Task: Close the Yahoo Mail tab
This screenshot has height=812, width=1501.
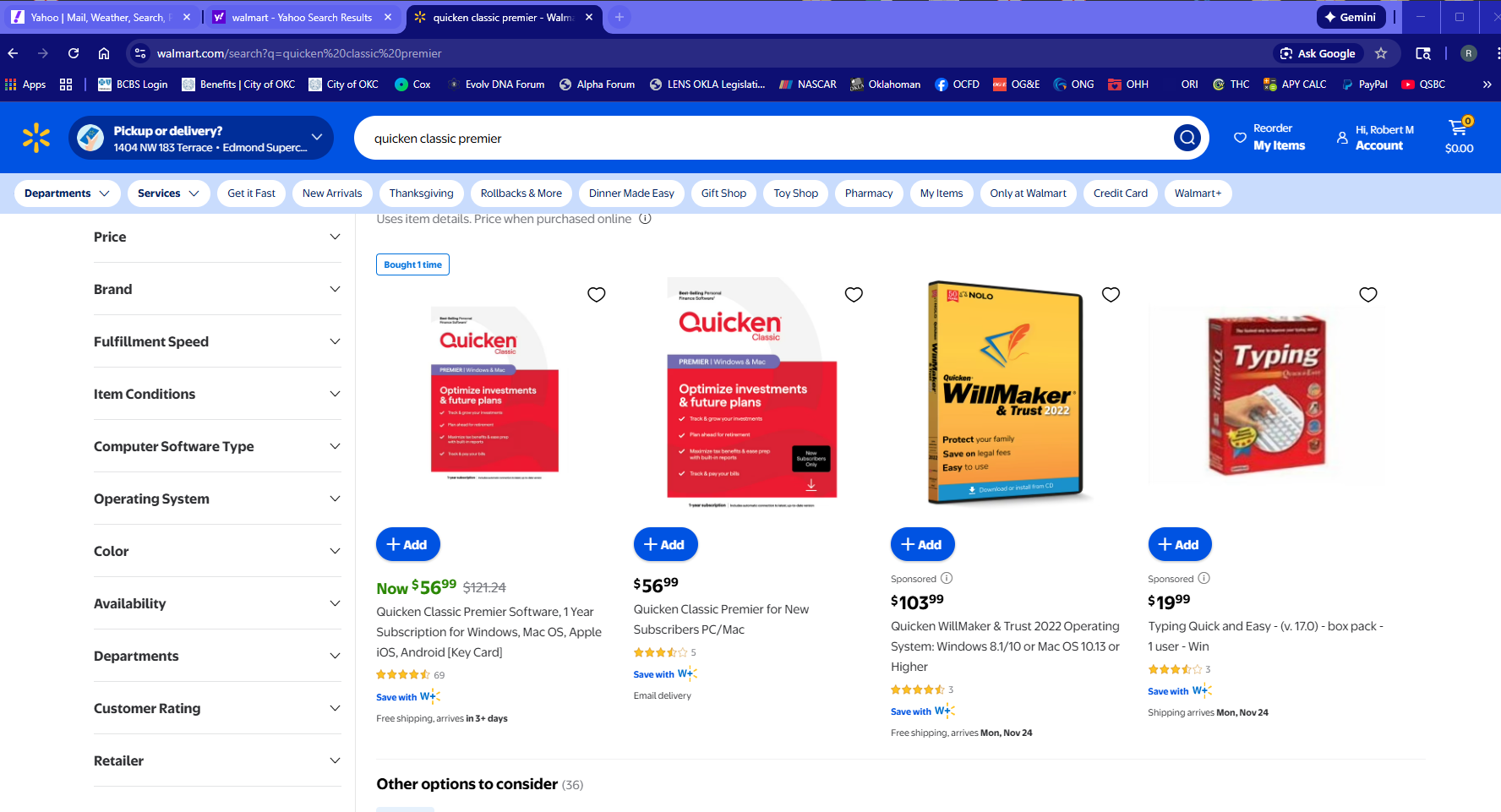Action: click(x=187, y=17)
